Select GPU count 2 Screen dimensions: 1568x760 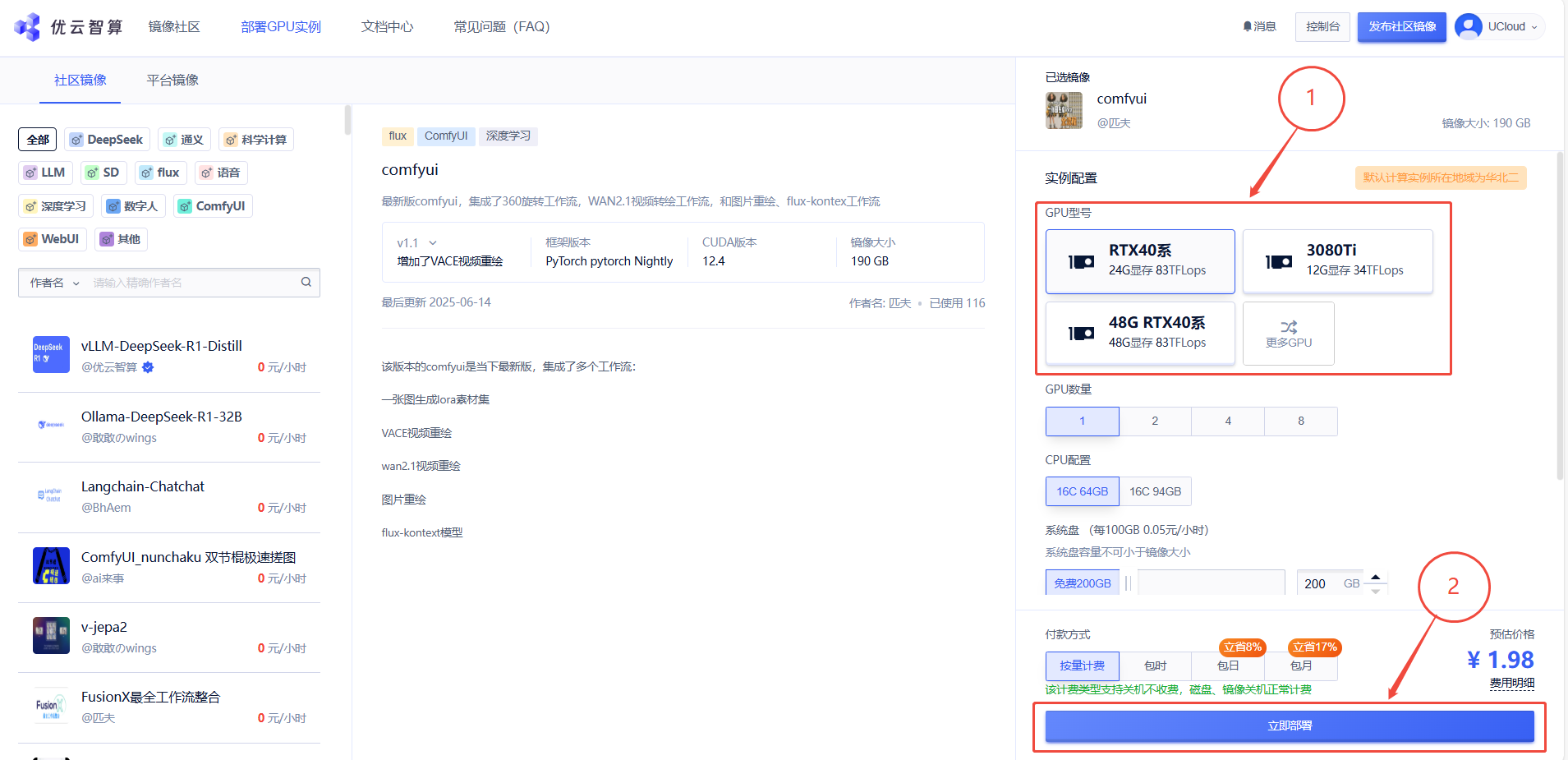(1155, 421)
